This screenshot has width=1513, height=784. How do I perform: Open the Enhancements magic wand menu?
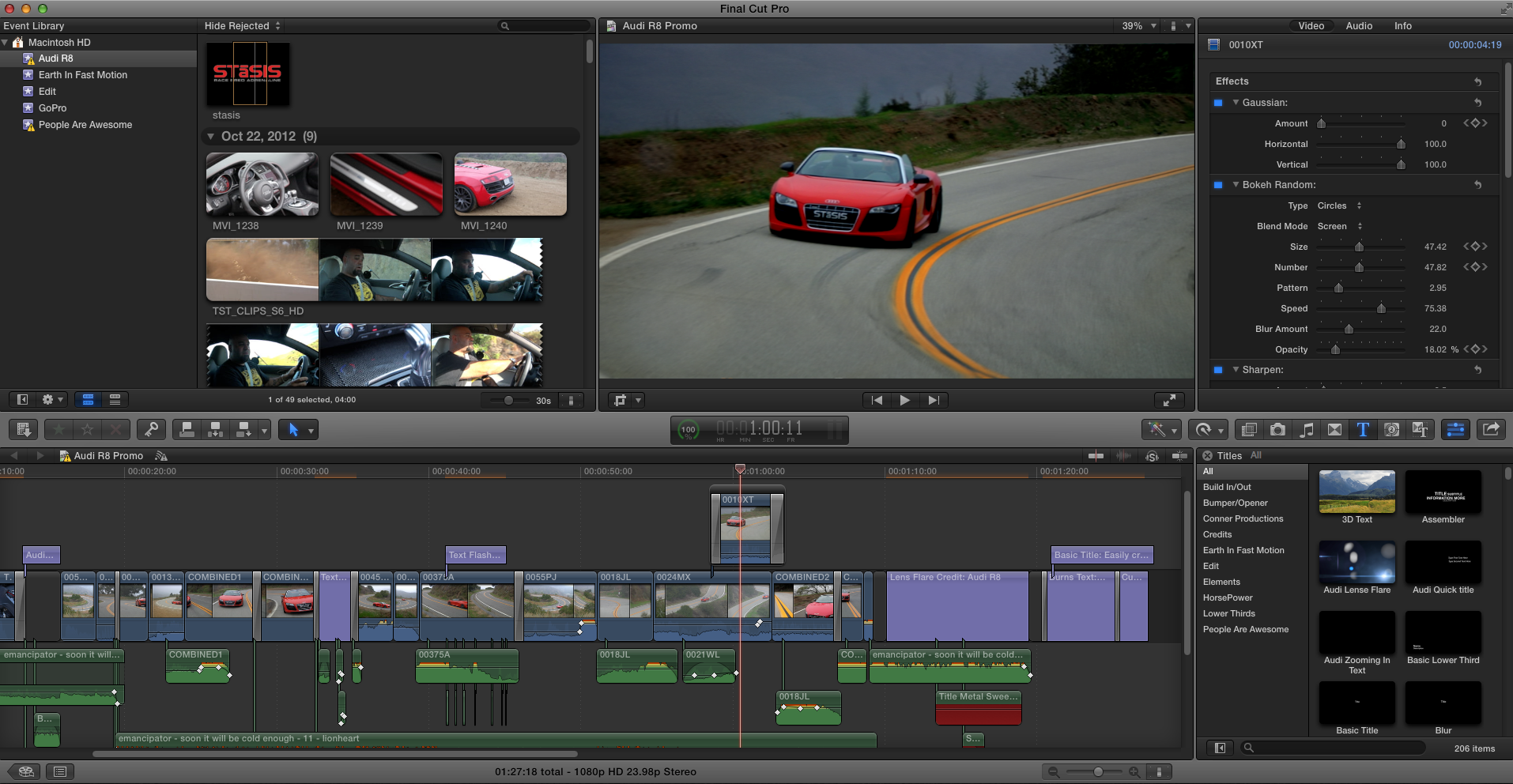click(1160, 429)
